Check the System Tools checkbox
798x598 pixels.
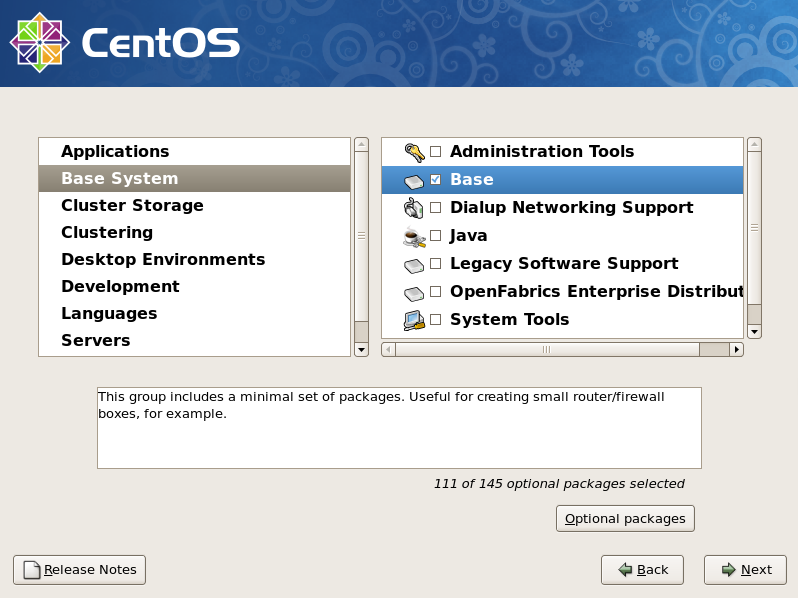[x=435, y=319]
